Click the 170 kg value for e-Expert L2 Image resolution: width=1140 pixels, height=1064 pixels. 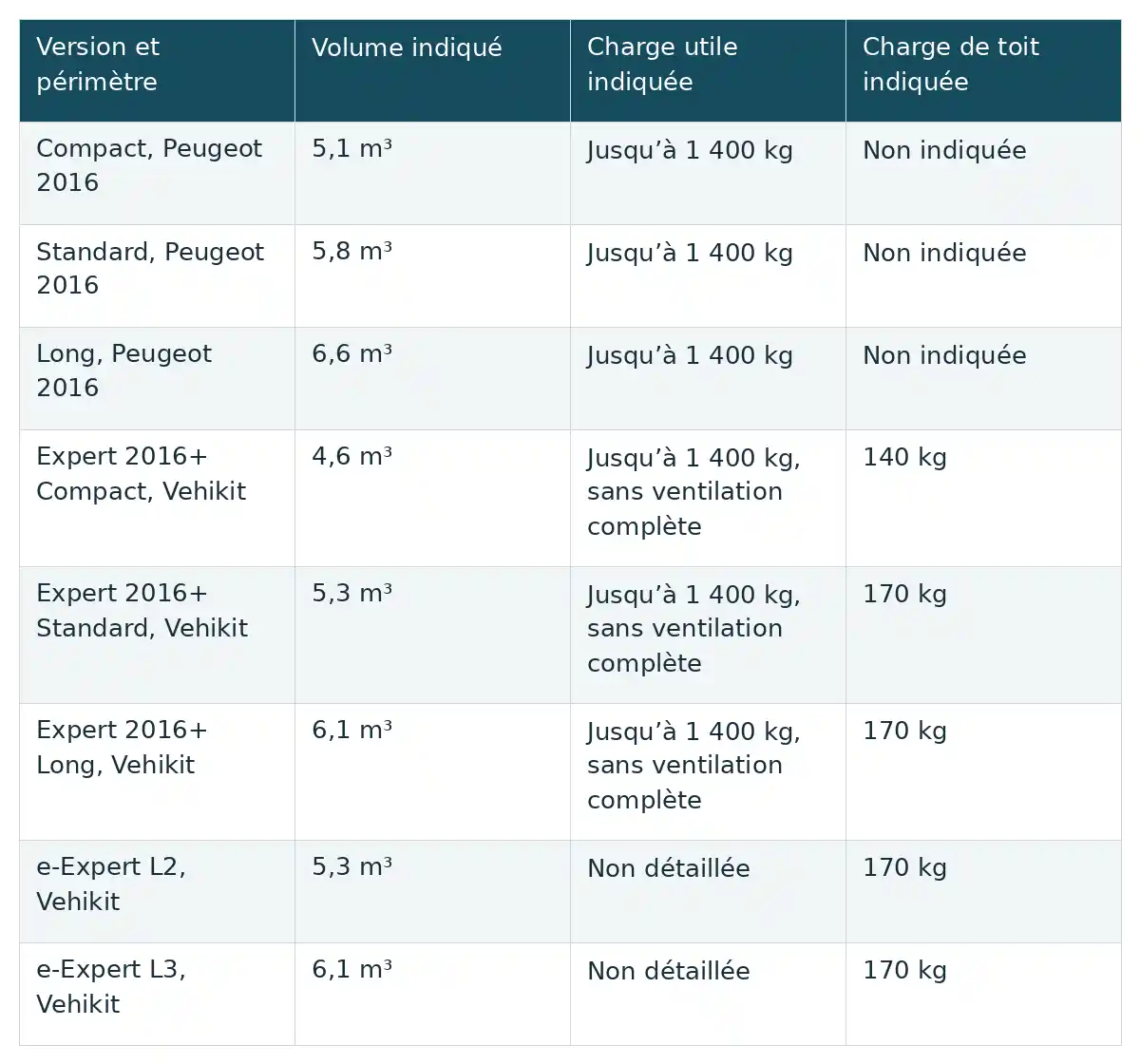pos(904,868)
